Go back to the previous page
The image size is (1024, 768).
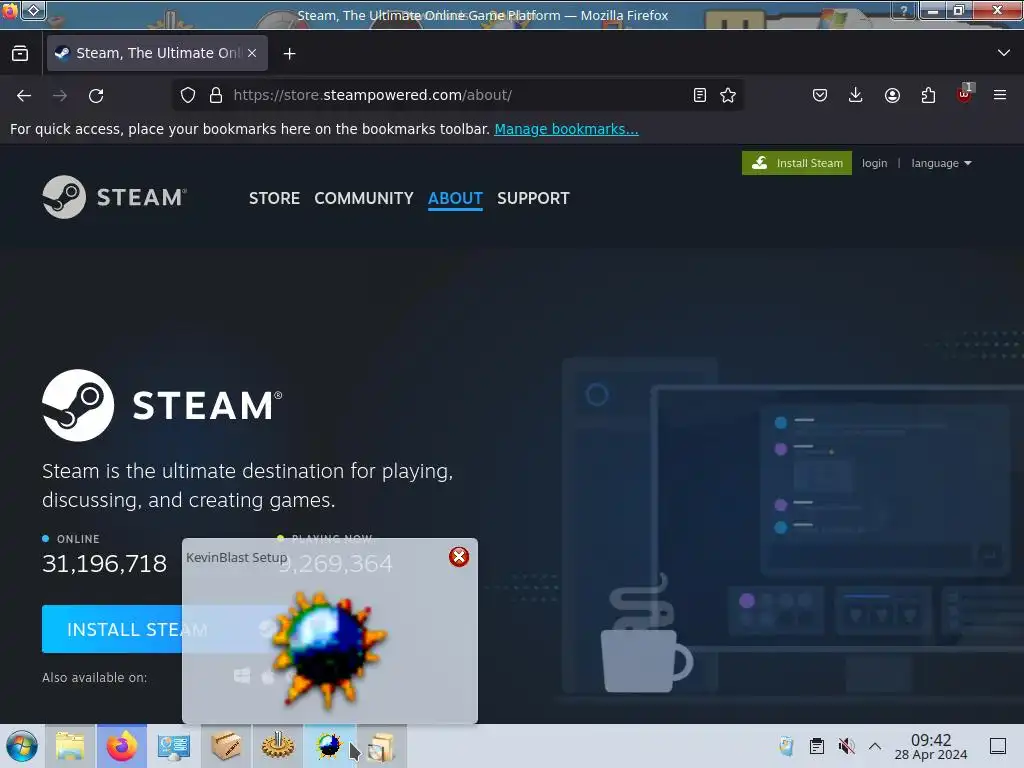click(24, 95)
